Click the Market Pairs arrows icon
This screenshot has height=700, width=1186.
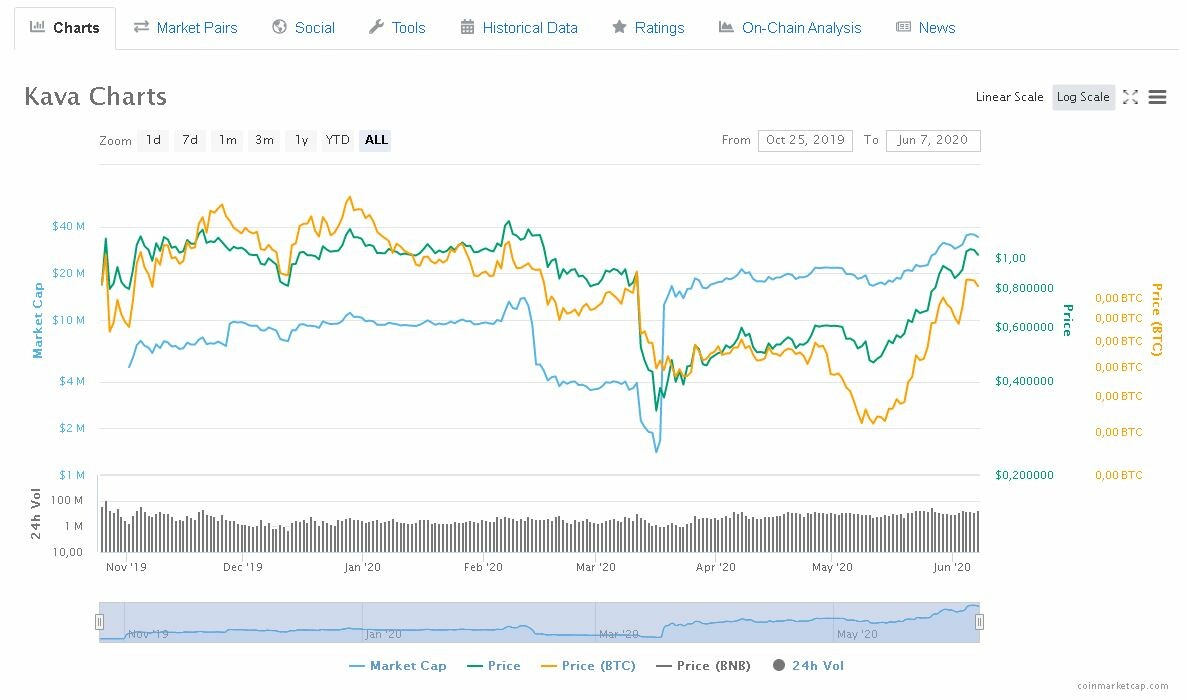(141, 27)
